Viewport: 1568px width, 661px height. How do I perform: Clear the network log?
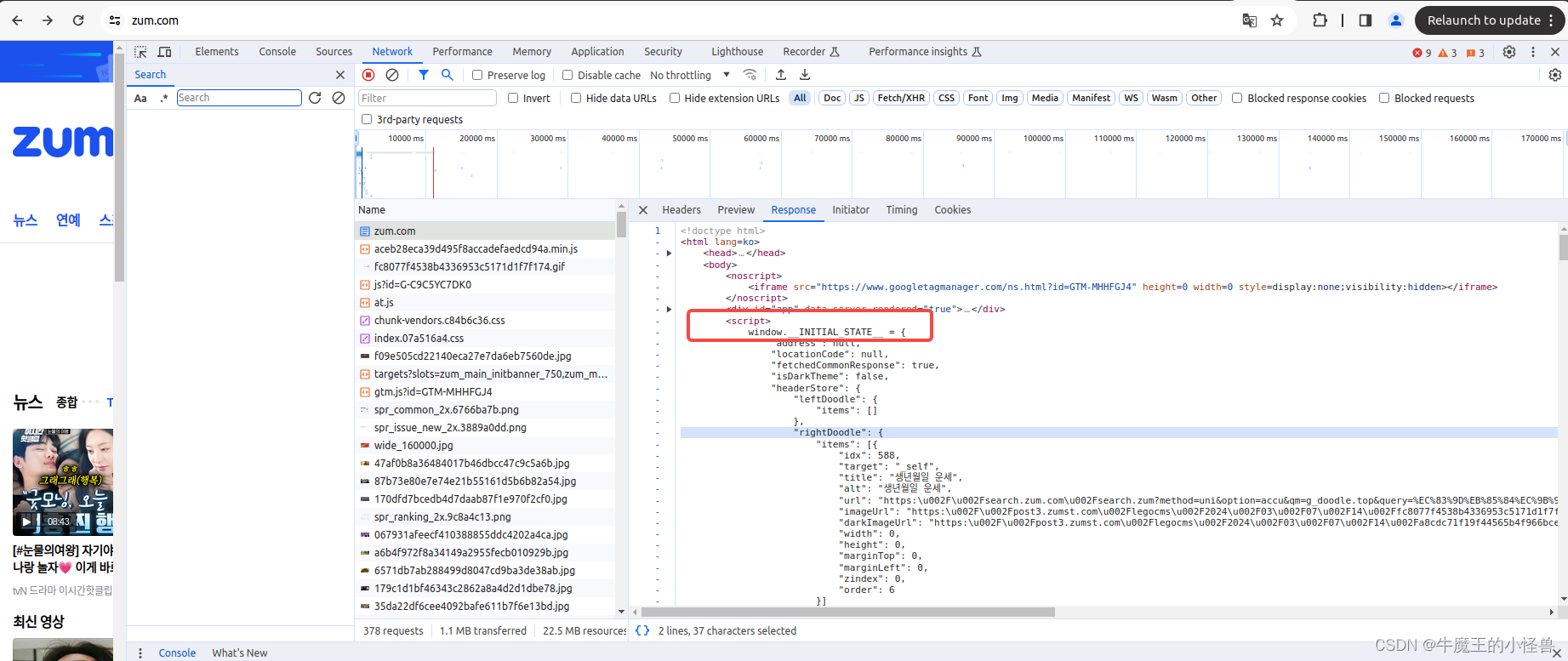click(392, 75)
